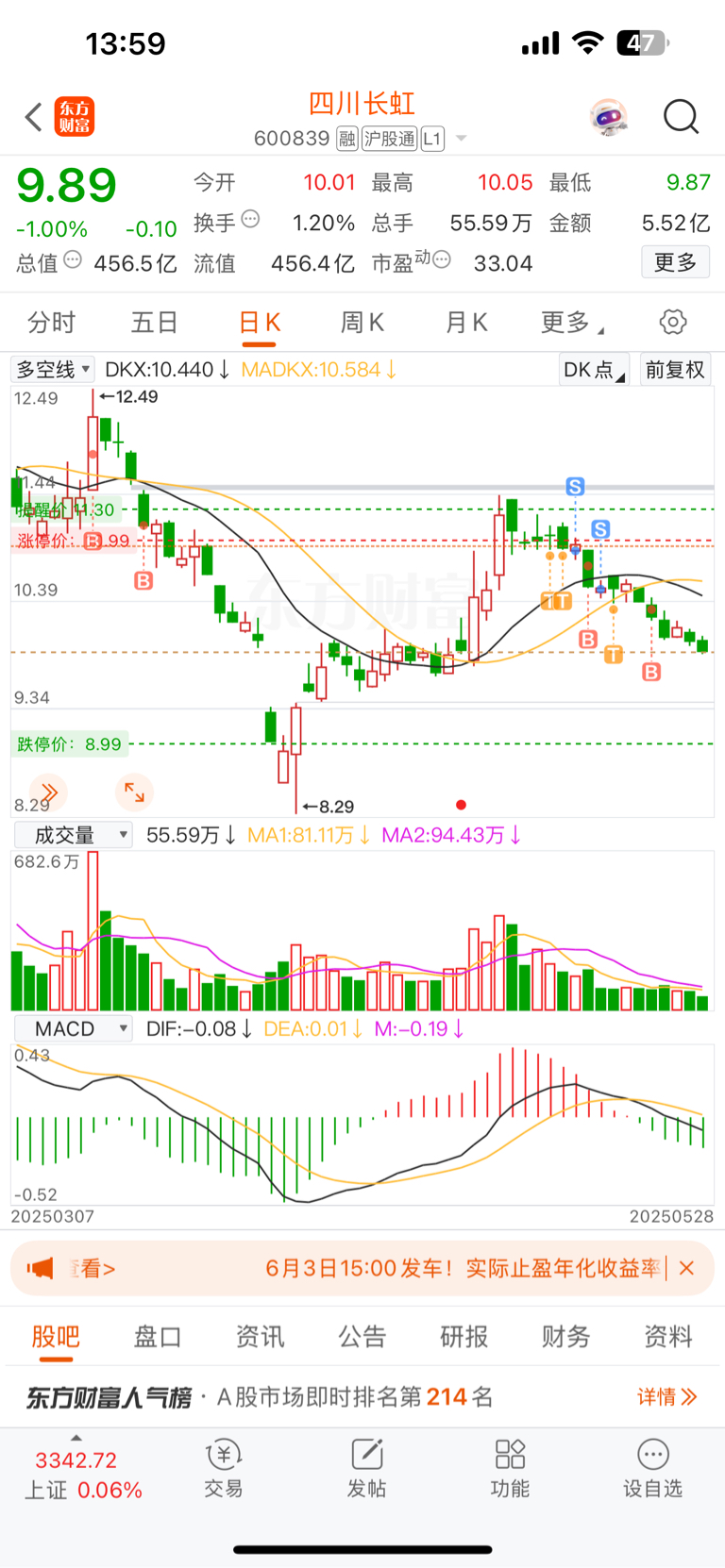Show 市盈 info bubble icon

tap(442, 259)
